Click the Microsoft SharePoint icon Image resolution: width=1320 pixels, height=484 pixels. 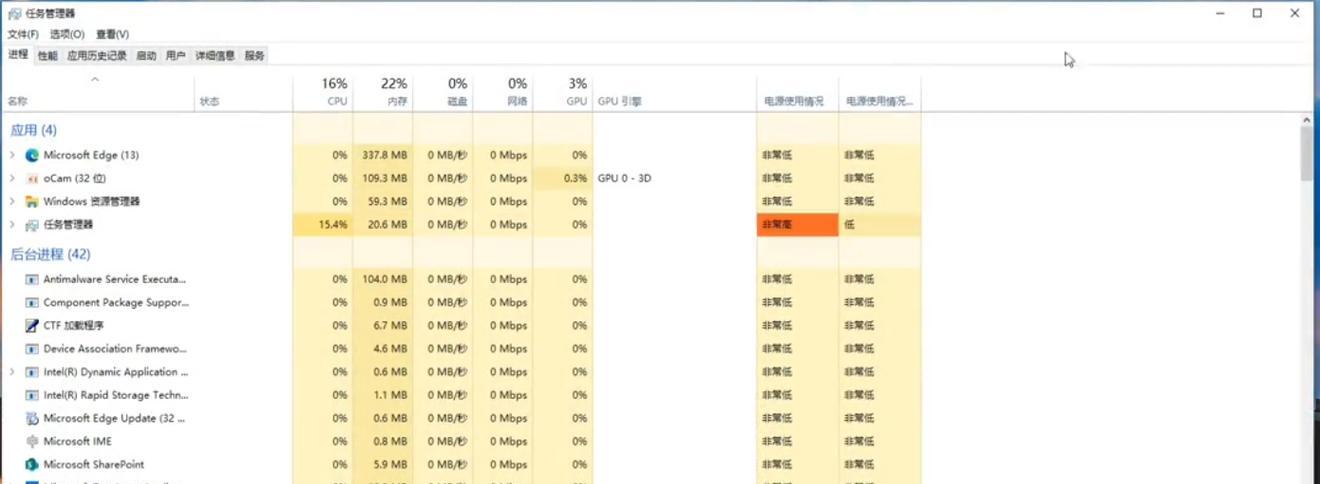(32, 464)
